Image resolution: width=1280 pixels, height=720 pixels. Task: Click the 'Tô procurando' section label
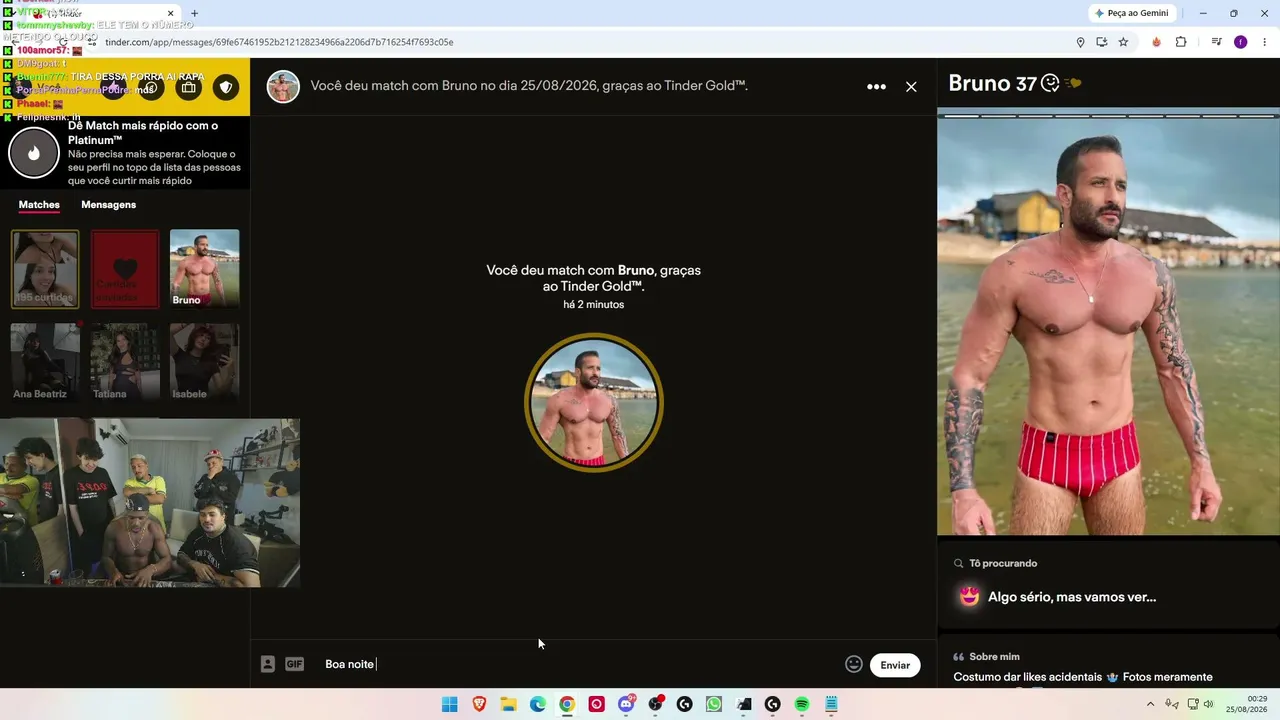[x=1003, y=563]
